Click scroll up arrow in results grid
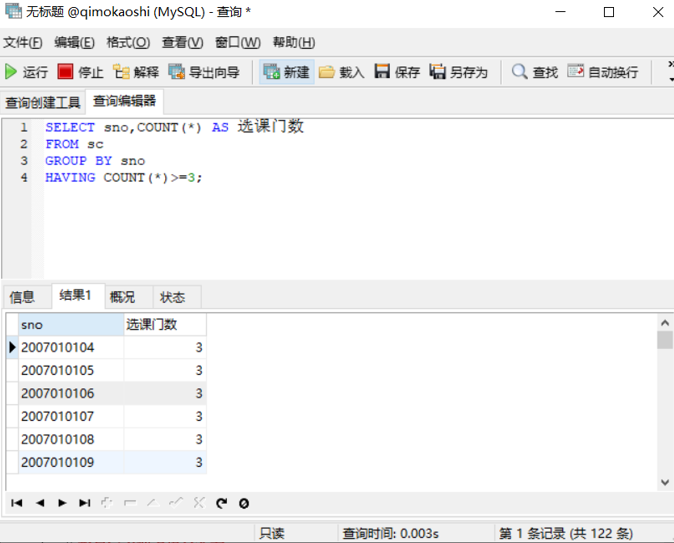 [665, 322]
